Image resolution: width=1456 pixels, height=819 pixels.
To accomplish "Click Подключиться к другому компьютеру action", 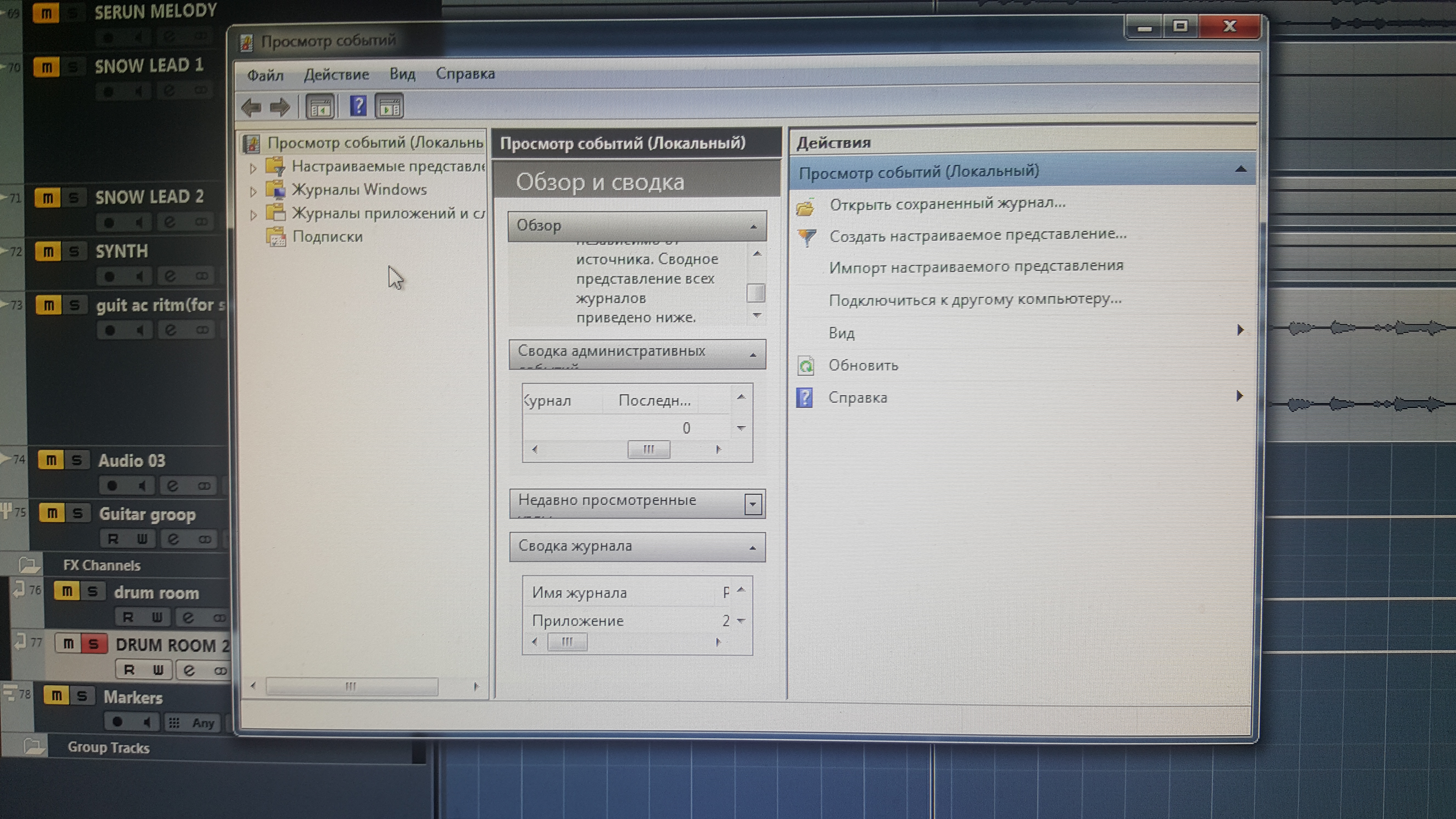I will coord(975,300).
